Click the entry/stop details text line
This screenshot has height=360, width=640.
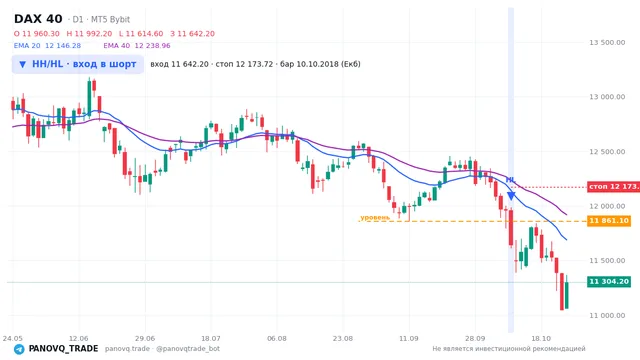tap(255, 64)
